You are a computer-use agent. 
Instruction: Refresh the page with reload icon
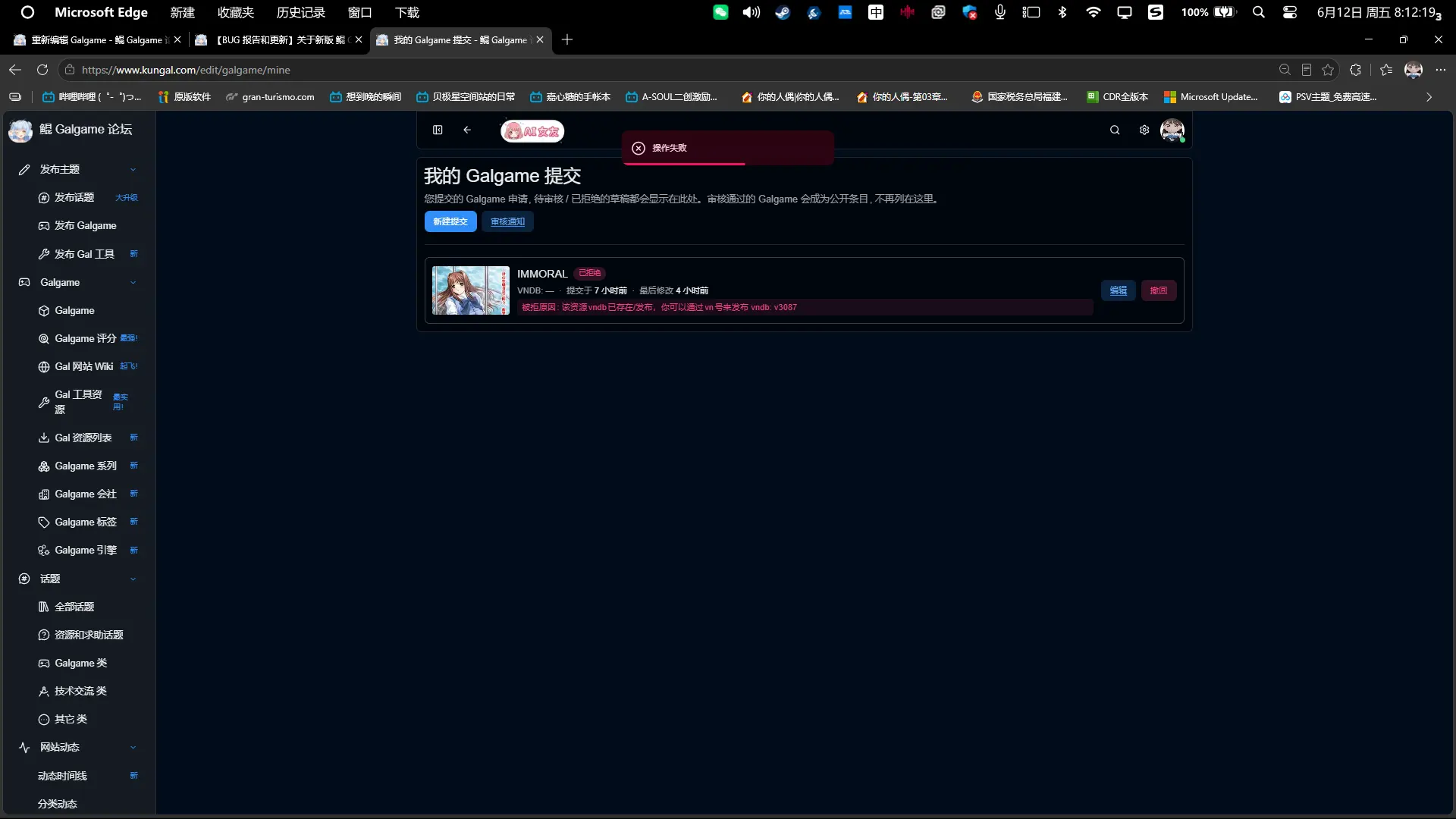(x=42, y=70)
